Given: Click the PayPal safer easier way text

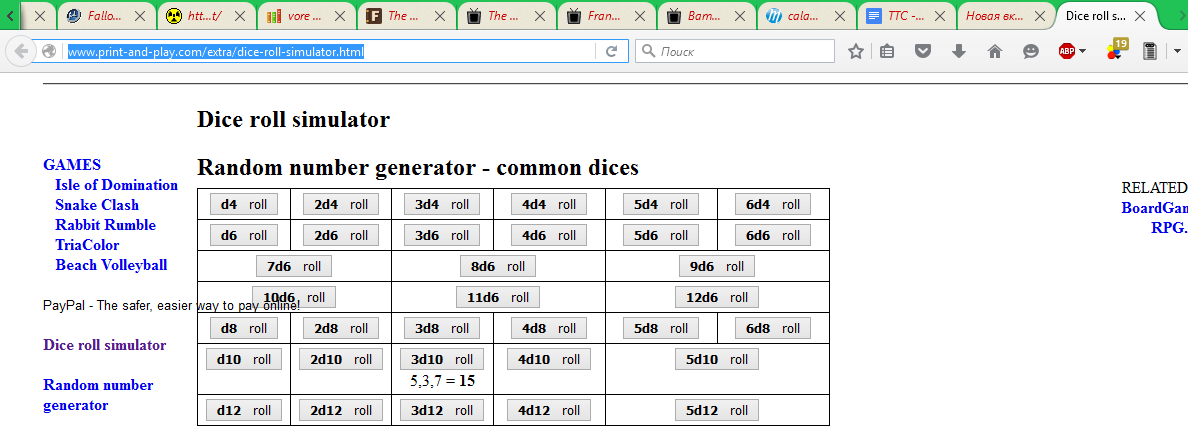Looking at the screenshot, I should (x=171, y=305).
